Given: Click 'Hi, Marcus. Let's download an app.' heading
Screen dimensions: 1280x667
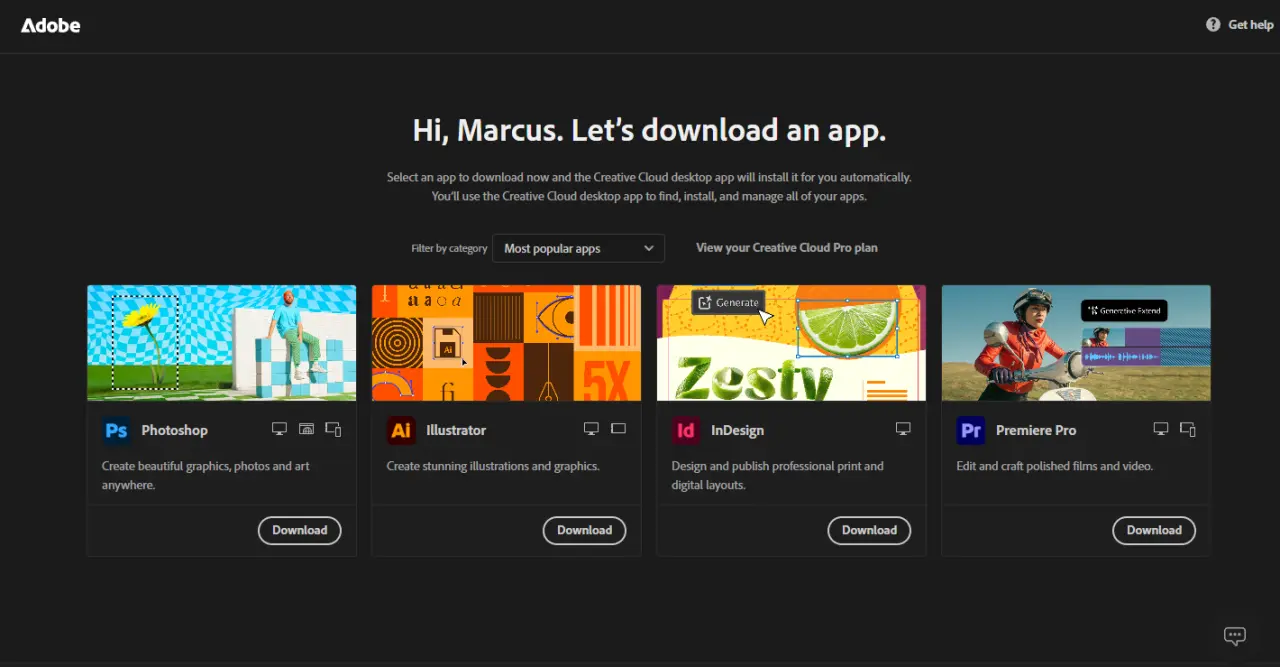Looking at the screenshot, I should pos(649,130).
